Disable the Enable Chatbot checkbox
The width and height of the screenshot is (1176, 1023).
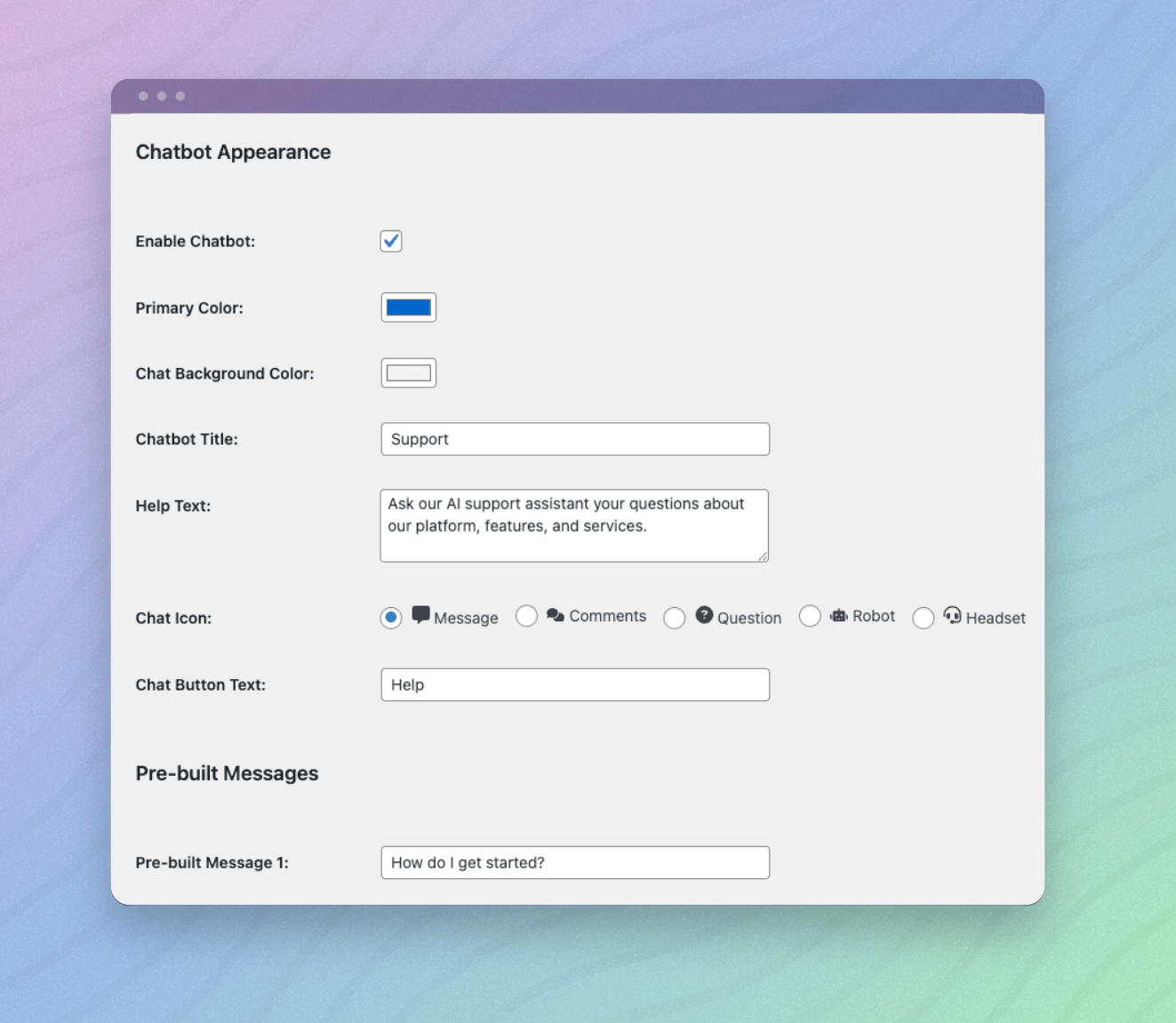pyautogui.click(x=390, y=241)
